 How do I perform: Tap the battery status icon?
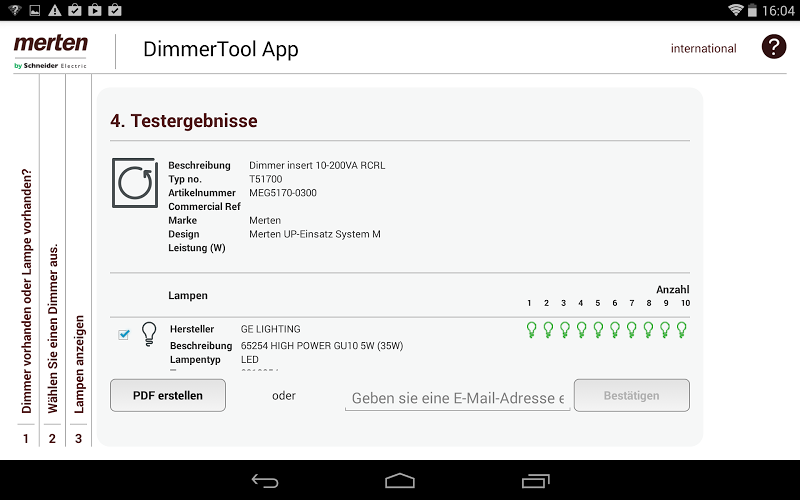click(752, 10)
